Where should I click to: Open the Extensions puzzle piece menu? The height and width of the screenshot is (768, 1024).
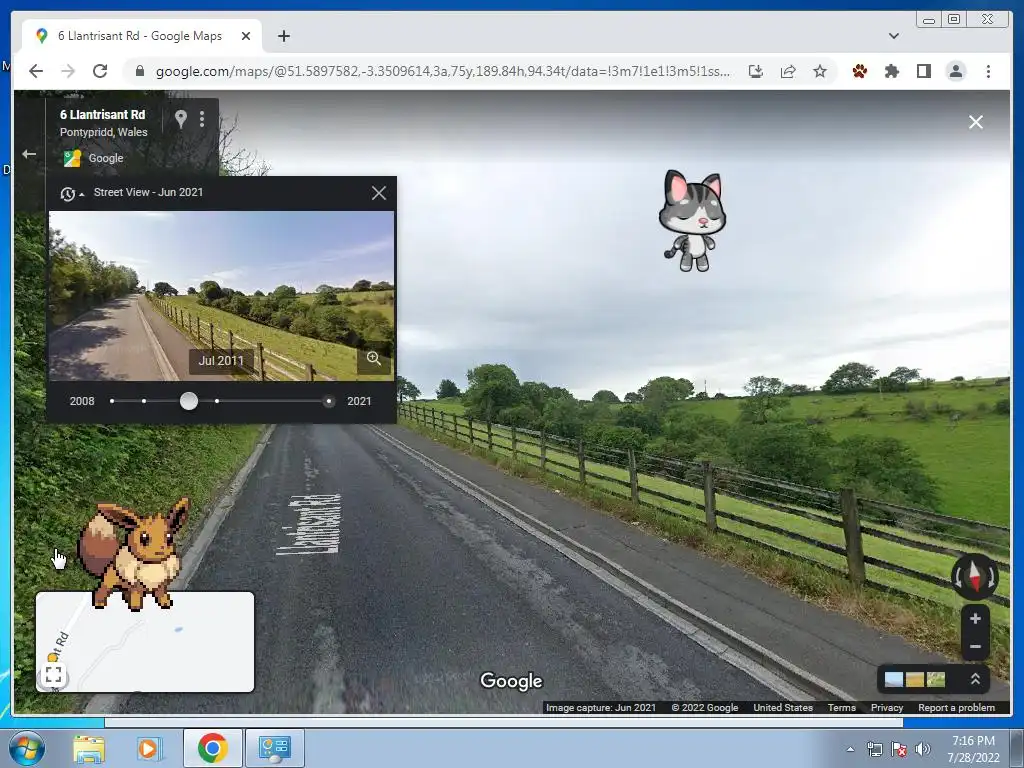(891, 71)
